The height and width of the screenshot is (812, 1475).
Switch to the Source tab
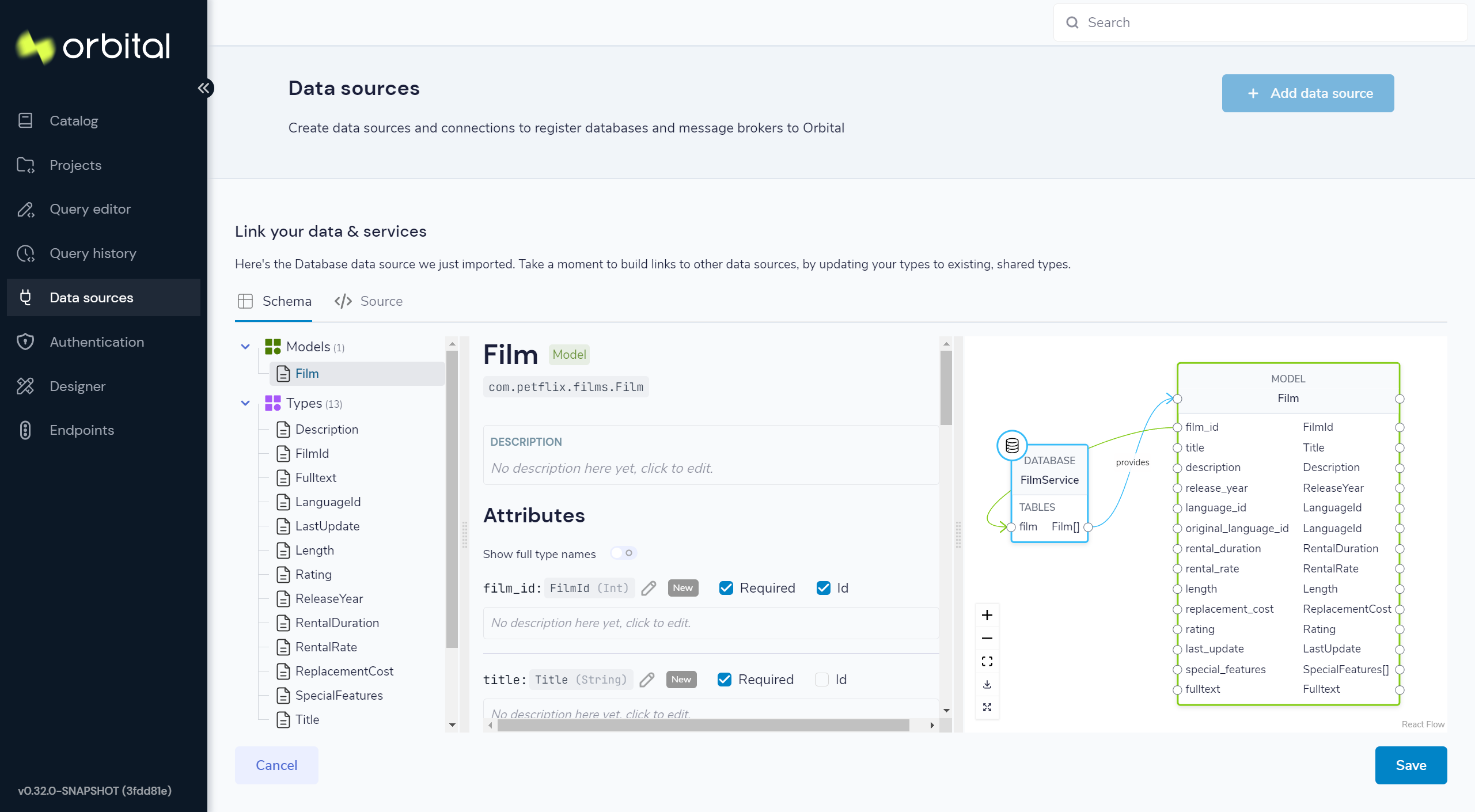[369, 301]
